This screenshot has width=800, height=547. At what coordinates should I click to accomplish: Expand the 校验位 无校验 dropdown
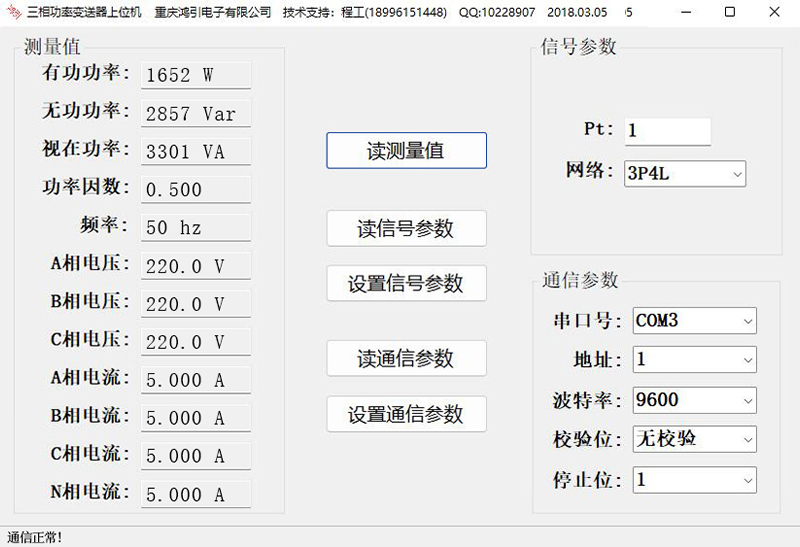click(694, 439)
